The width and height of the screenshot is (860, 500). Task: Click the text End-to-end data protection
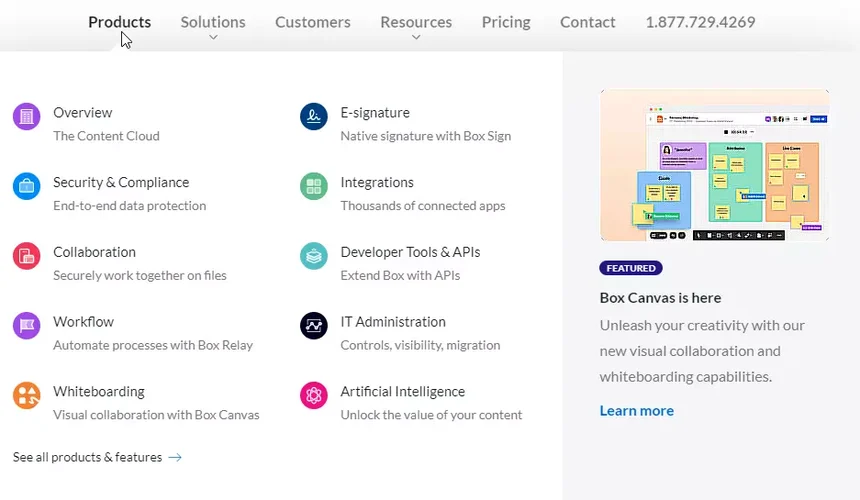coord(129,206)
